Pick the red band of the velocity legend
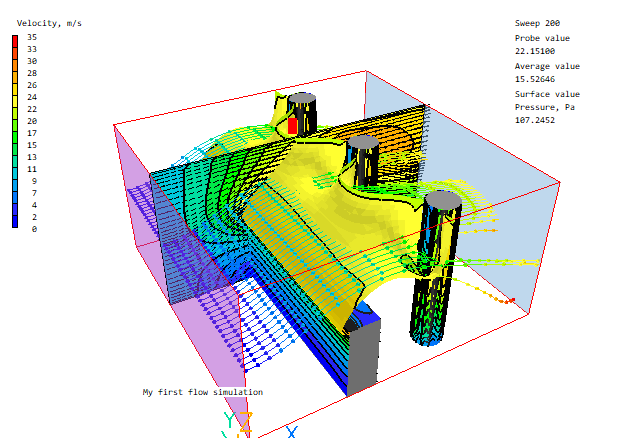640x438 pixels. tap(15, 41)
